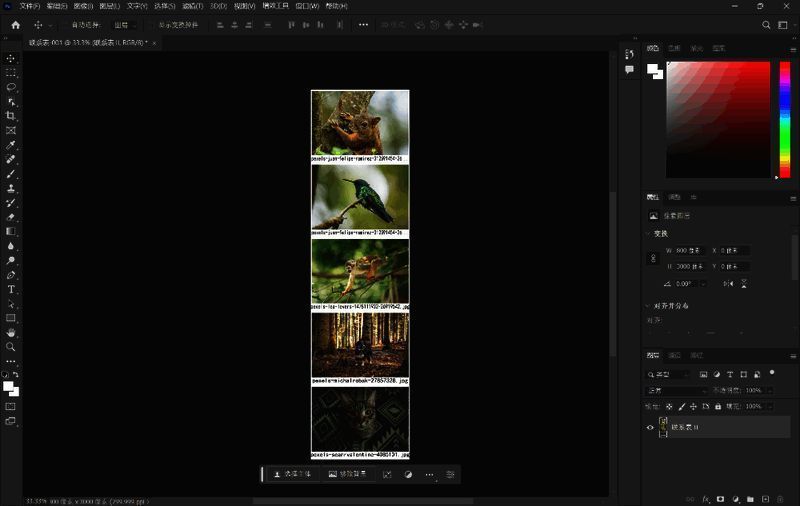Select the Eyedropper tool
Screen dimensions: 800x506
pos(11,145)
